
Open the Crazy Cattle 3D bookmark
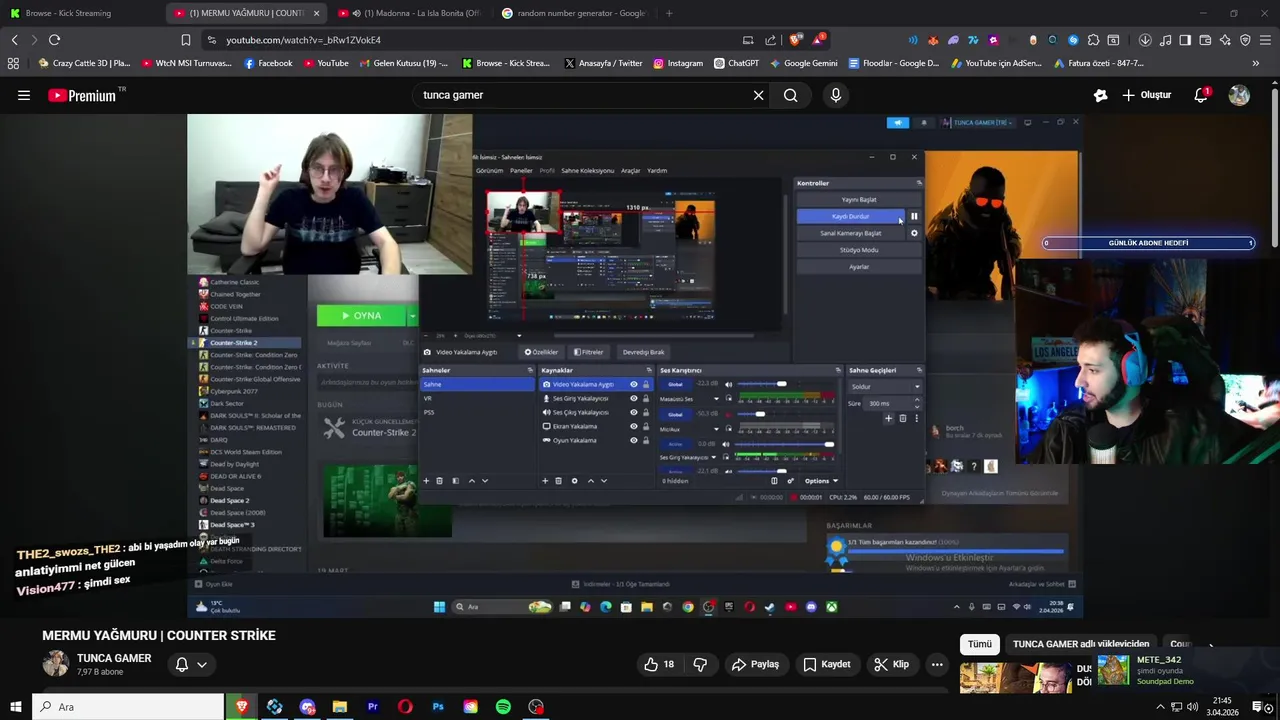click(84, 63)
